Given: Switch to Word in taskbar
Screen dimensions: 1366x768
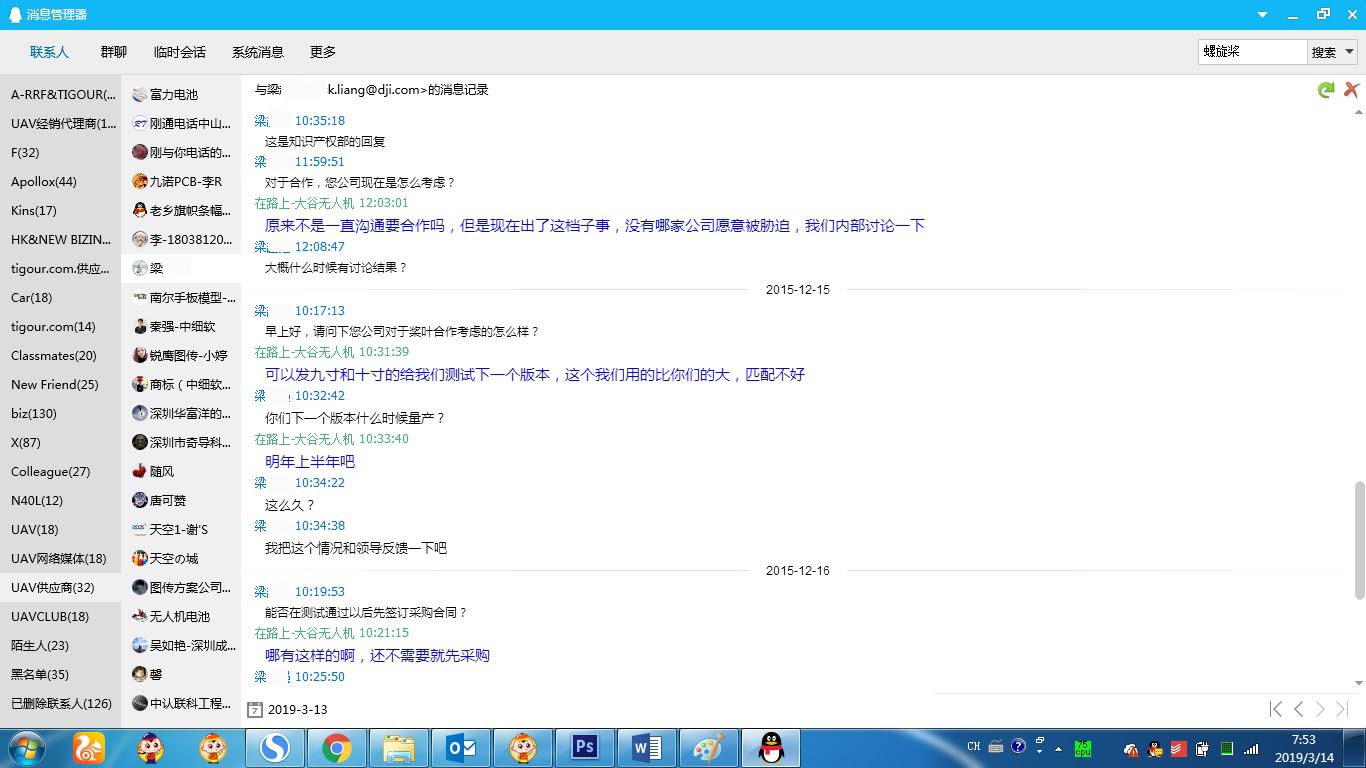Looking at the screenshot, I should [646, 748].
